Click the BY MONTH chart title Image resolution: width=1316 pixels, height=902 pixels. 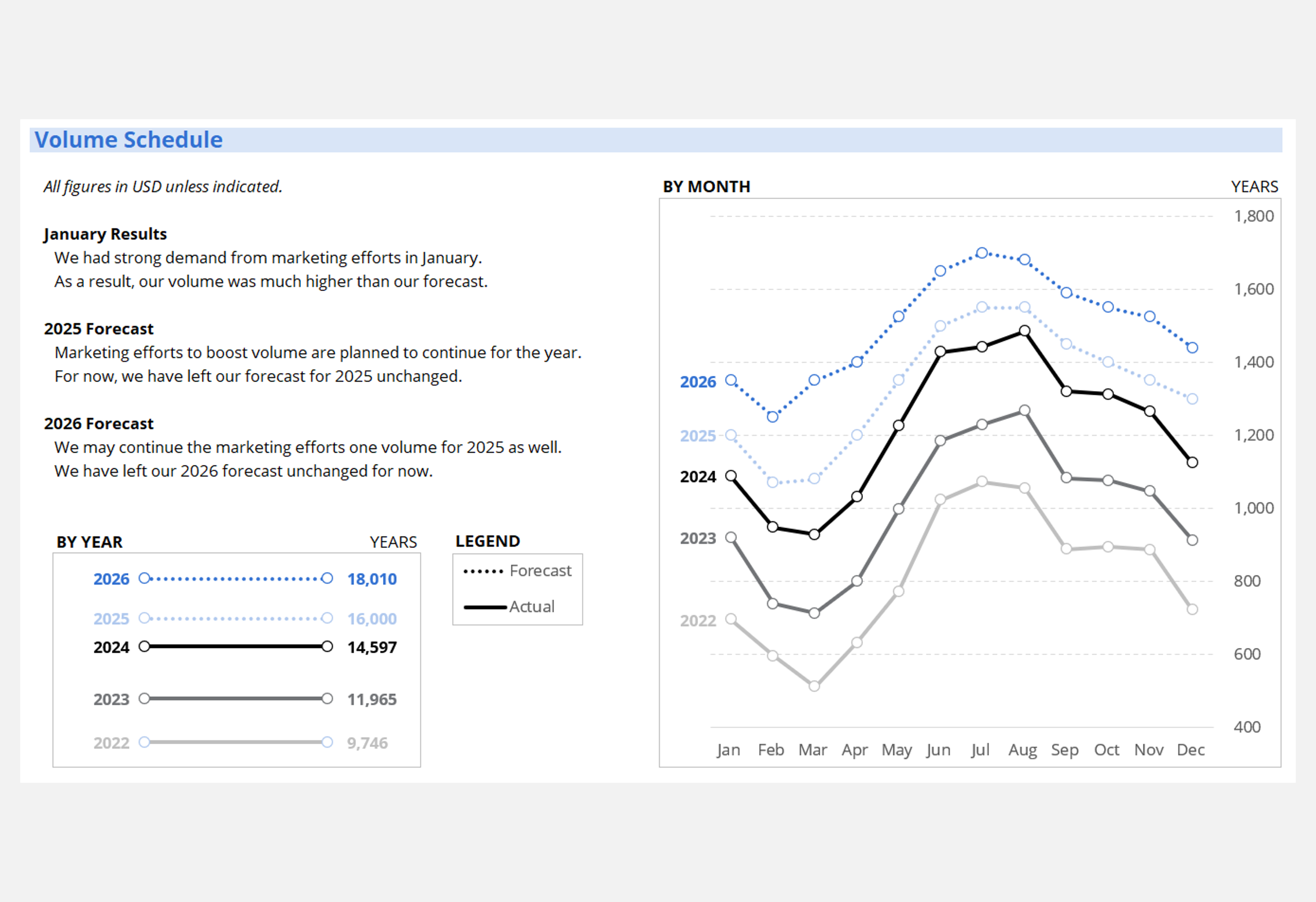(x=706, y=186)
